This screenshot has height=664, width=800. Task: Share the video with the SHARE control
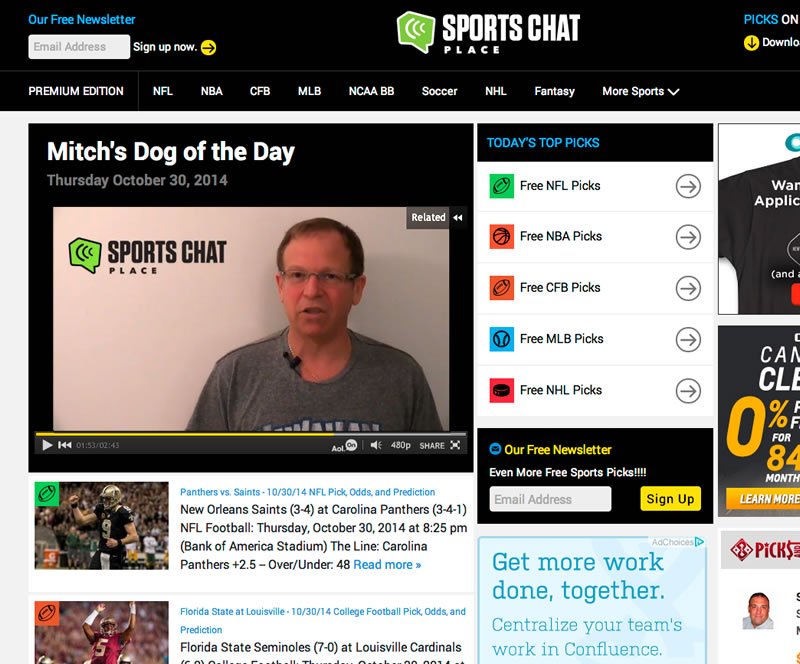tap(432, 446)
